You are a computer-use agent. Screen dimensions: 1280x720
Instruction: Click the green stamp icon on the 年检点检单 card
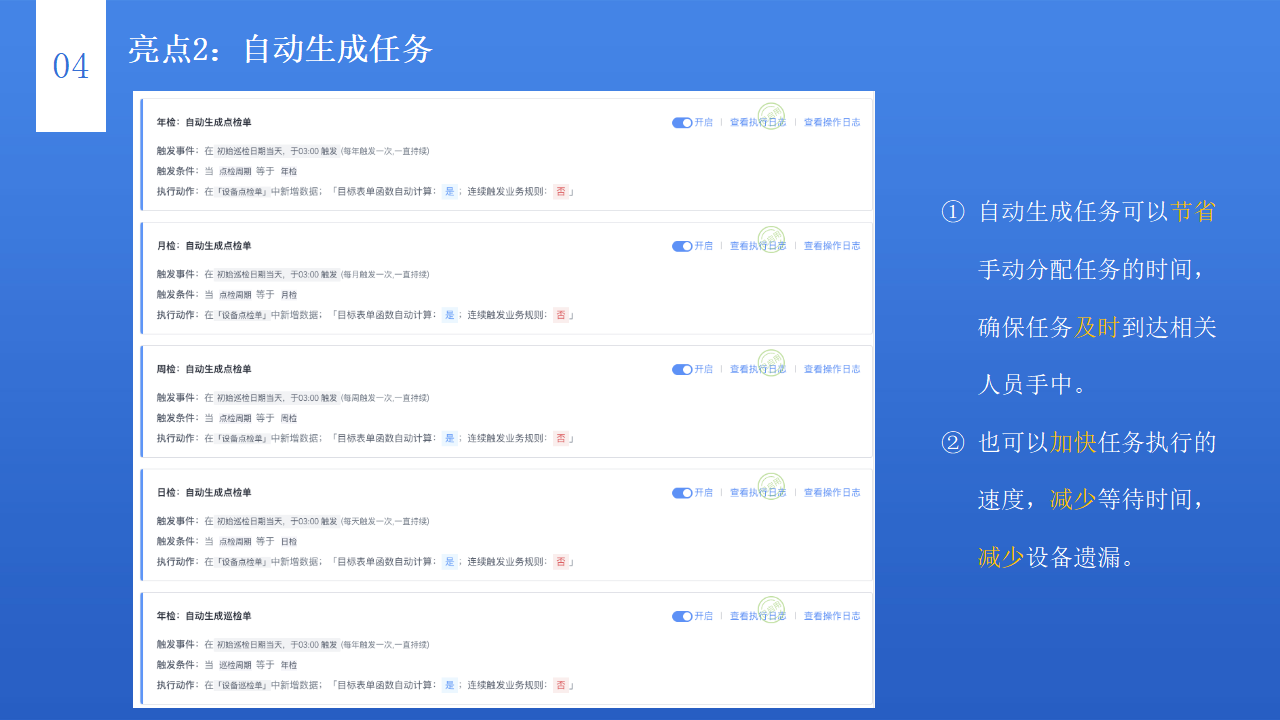[770, 118]
